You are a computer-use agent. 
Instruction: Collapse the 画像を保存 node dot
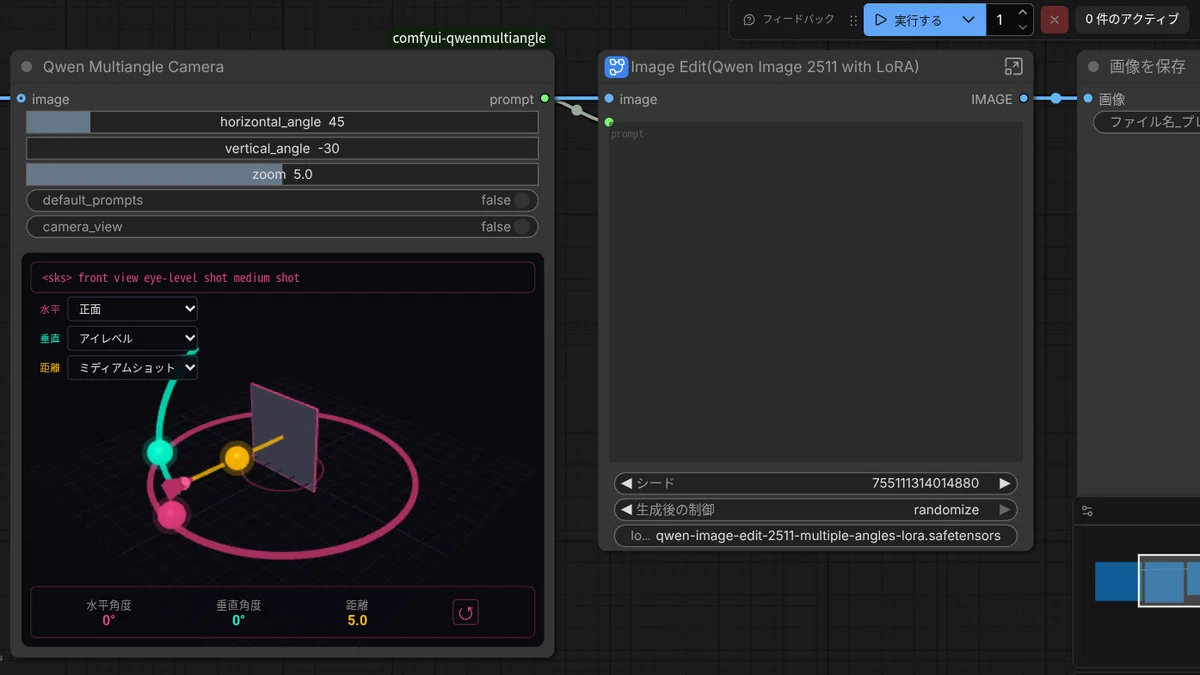pyautogui.click(x=1093, y=67)
